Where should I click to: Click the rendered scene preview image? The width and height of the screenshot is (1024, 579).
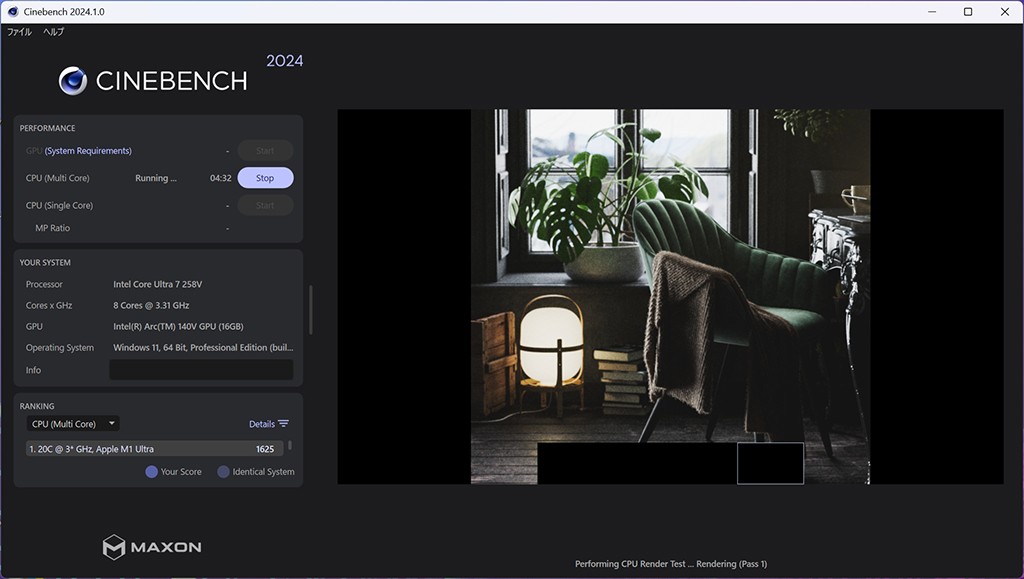coord(670,296)
